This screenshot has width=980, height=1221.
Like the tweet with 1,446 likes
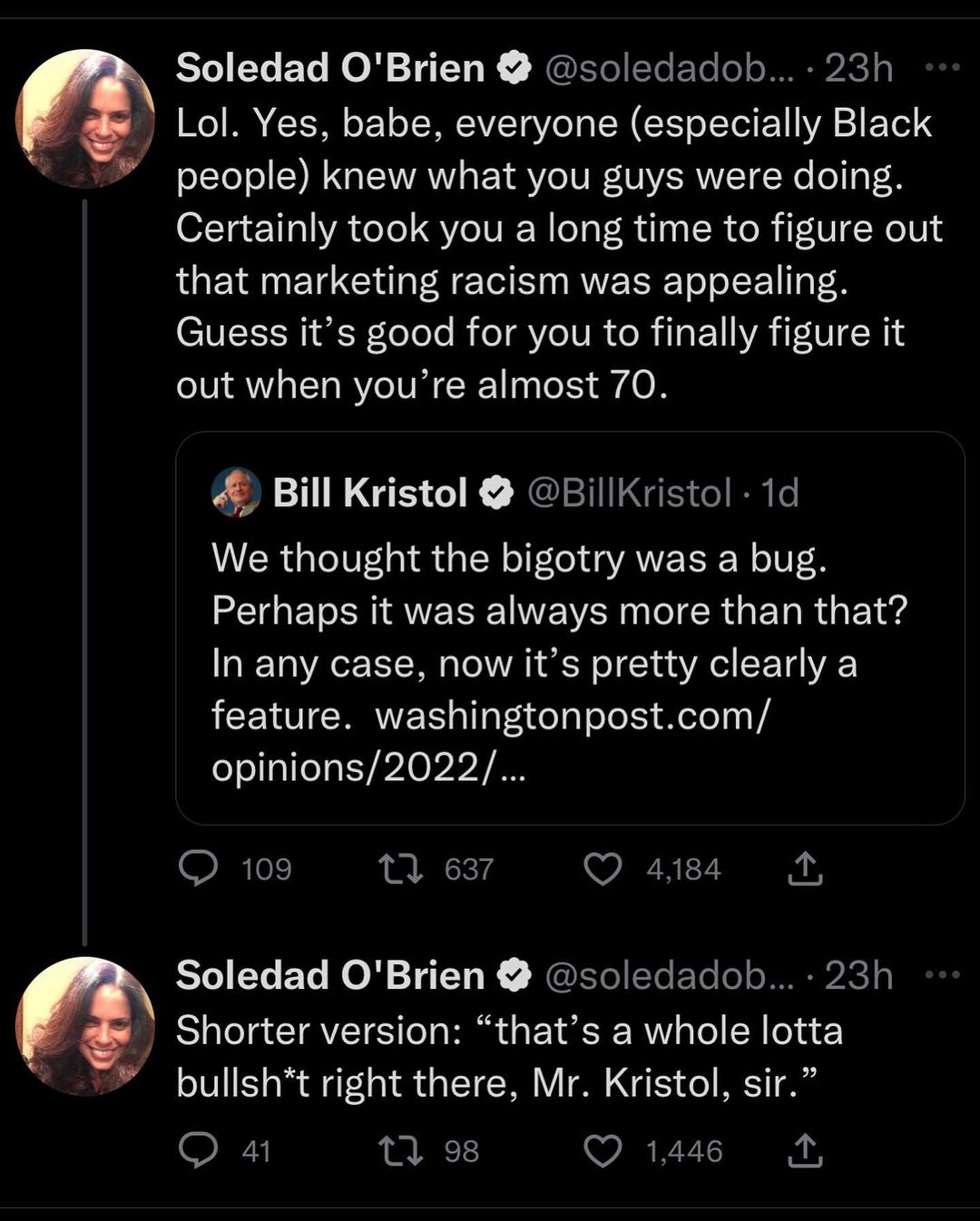coord(602,1150)
